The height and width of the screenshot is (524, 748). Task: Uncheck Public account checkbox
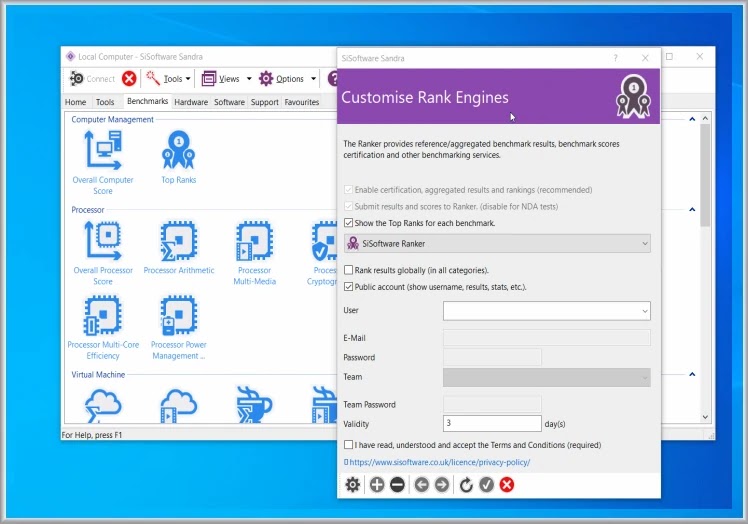click(349, 287)
